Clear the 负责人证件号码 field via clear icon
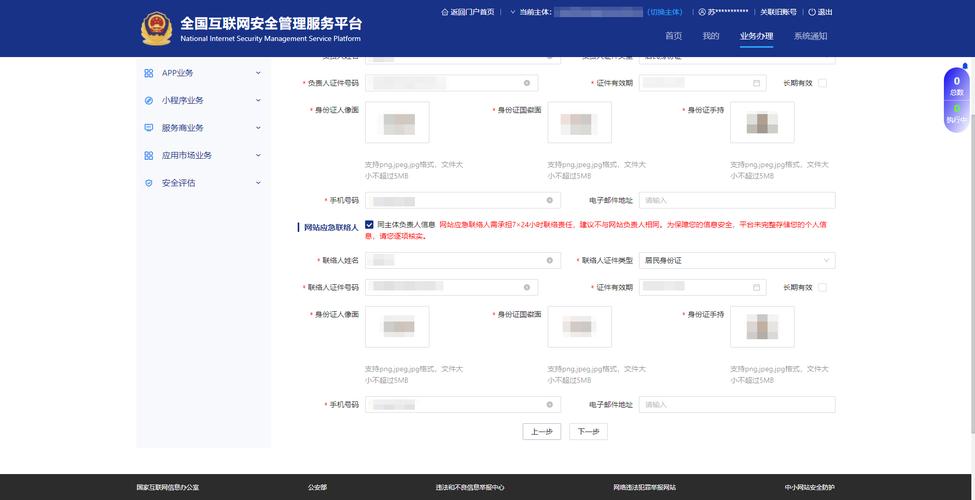This screenshot has height=500, width=975. click(527, 83)
